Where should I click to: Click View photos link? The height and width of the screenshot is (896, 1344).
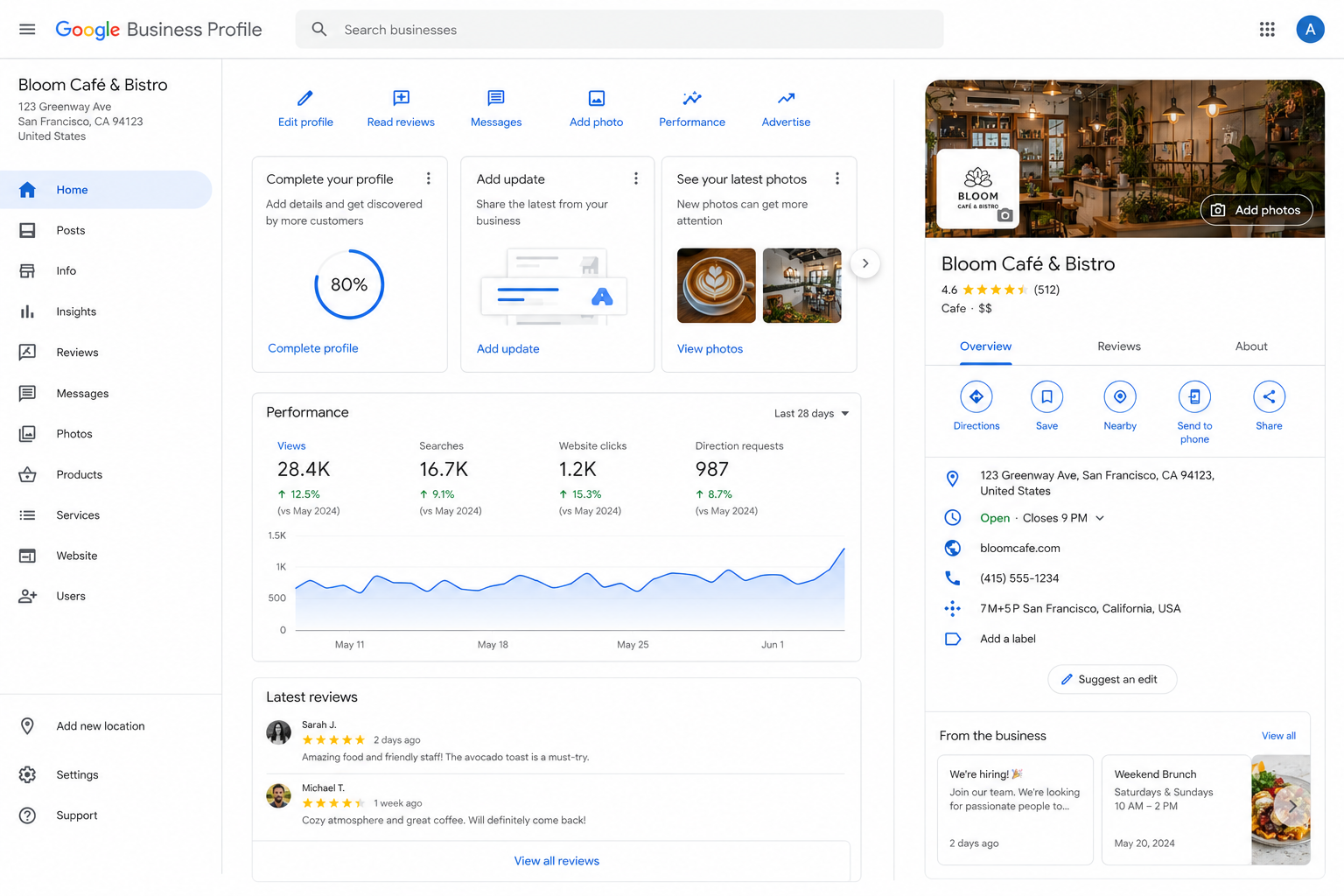coord(710,349)
